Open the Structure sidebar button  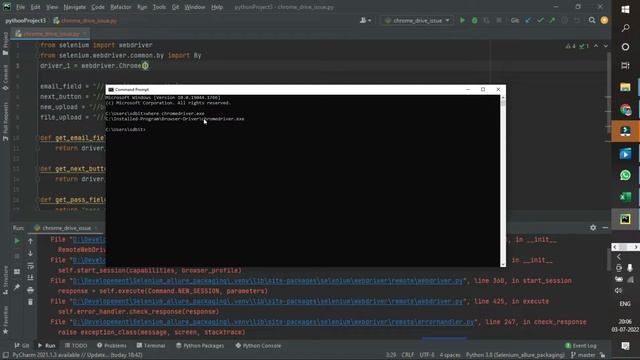click(5, 280)
